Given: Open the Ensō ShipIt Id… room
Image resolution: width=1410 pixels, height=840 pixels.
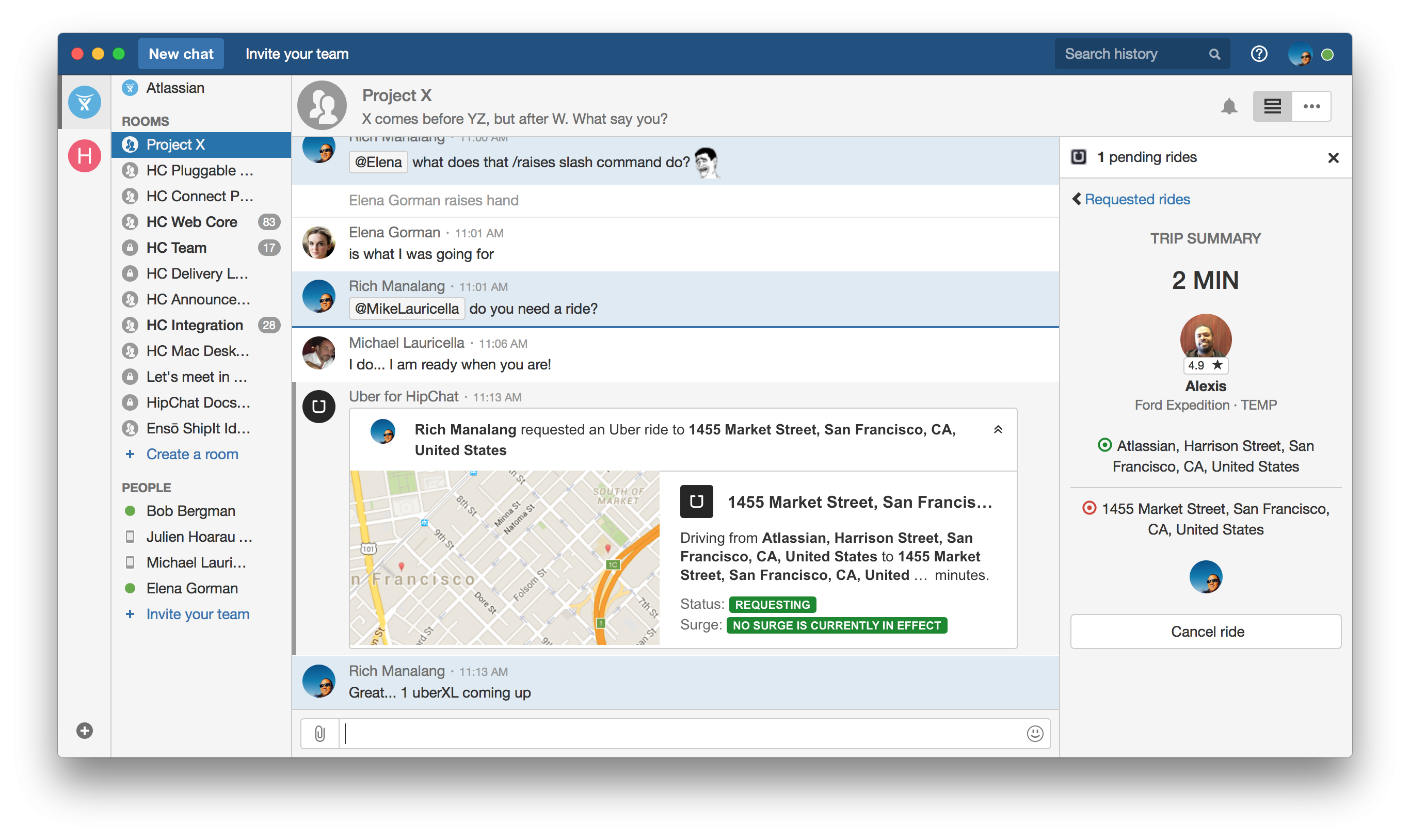Looking at the screenshot, I should click(x=201, y=429).
